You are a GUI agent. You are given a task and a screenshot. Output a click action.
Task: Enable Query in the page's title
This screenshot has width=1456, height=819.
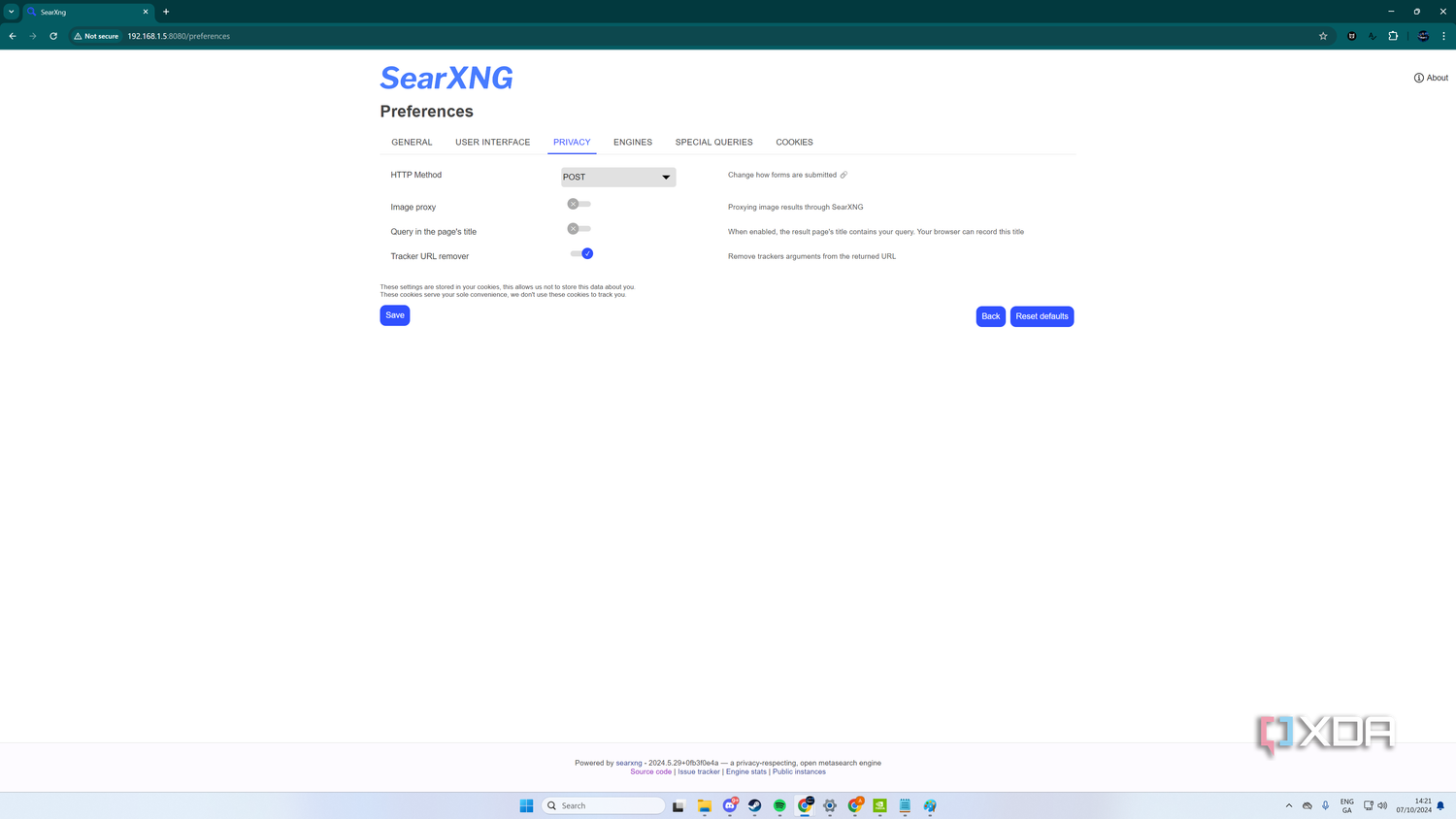point(579,229)
